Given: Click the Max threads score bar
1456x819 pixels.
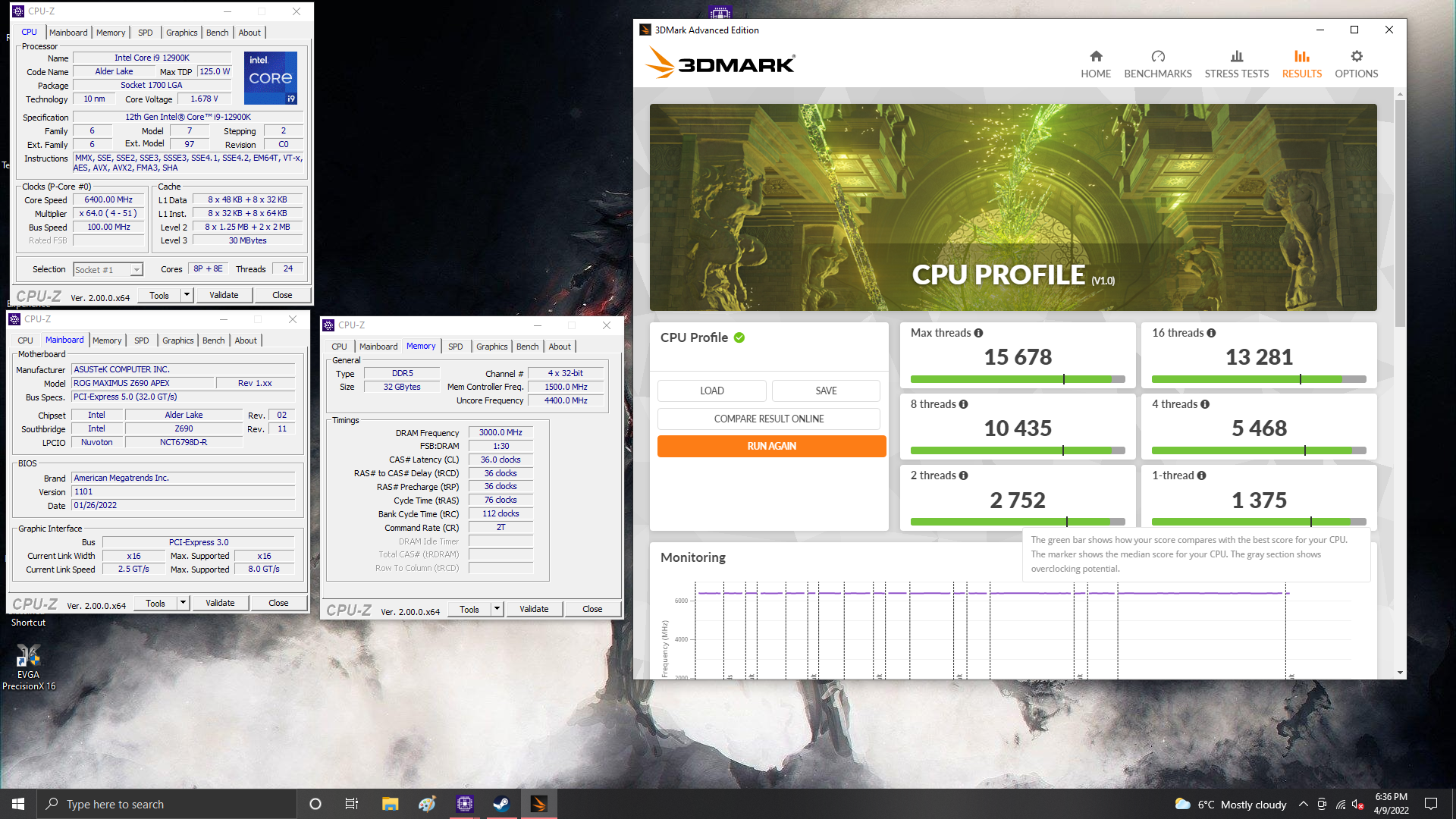Looking at the screenshot, I should [x=1018, y=379].
